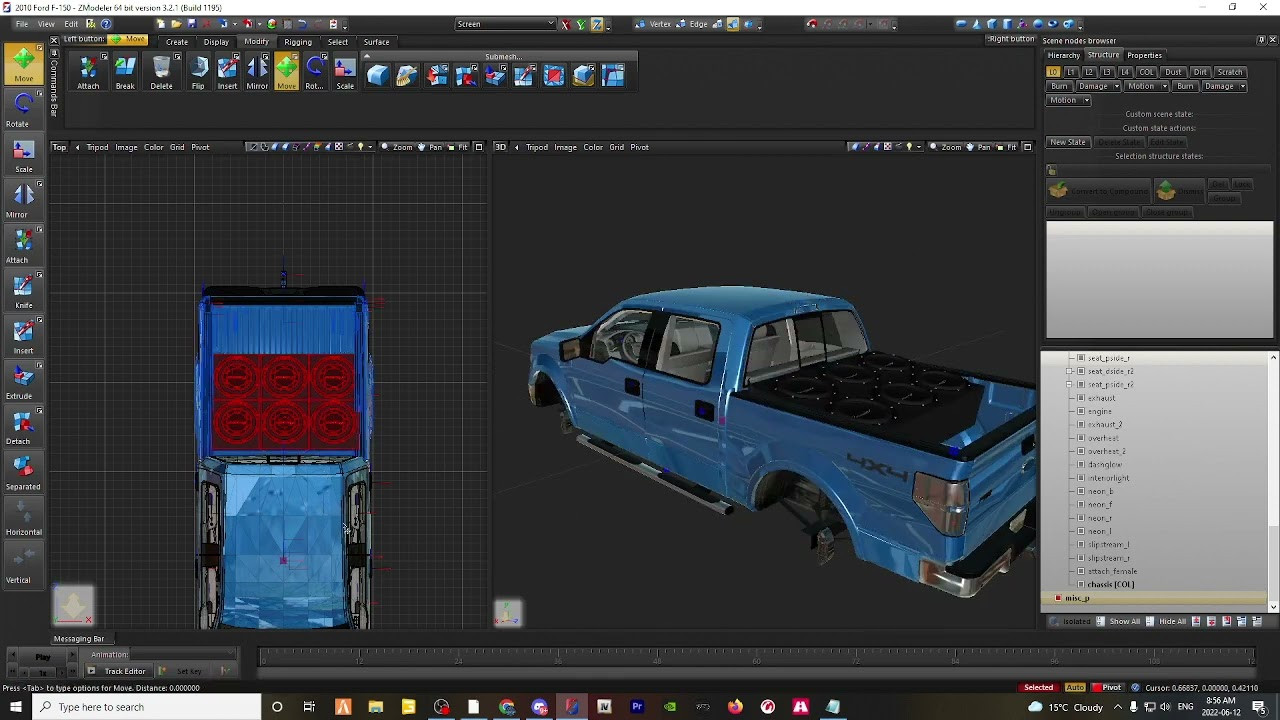Viewport: 1280px width, 720px height.
Task: Expand the seat_dside_r2 tree node
Action: (x=1069, y=371)
